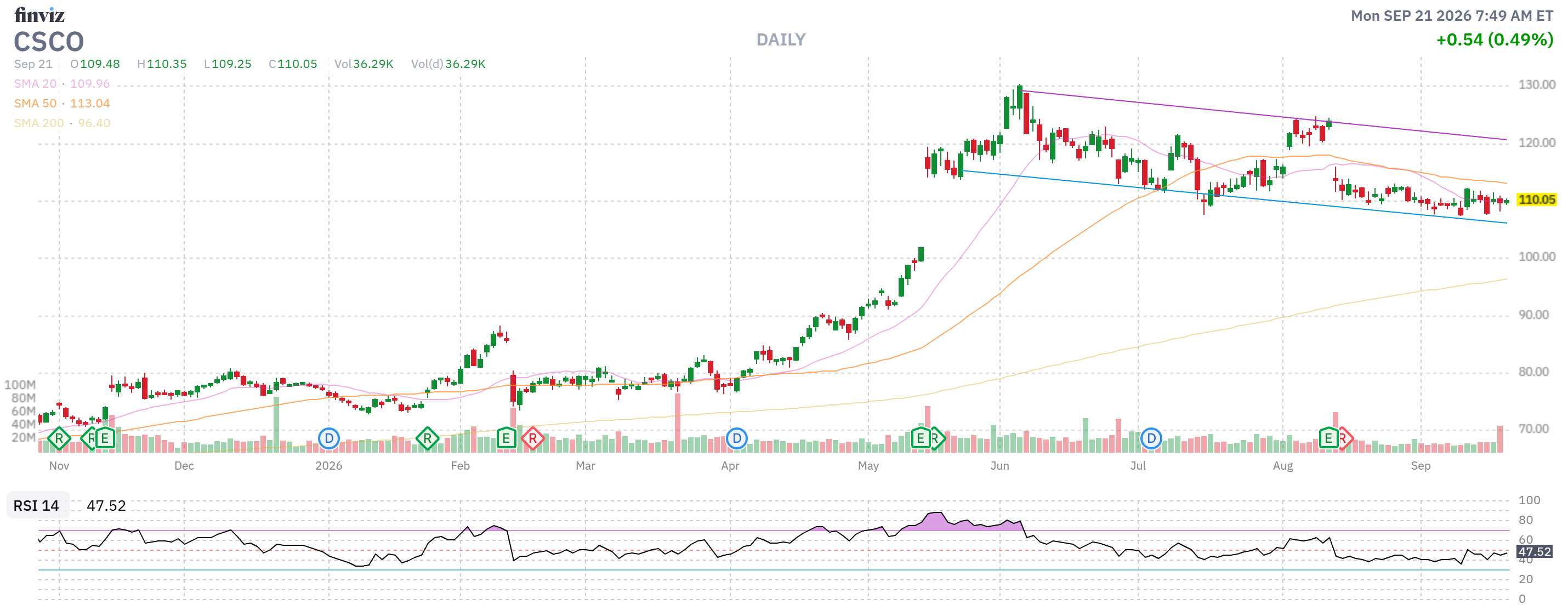This screenshot has width=1568, height=616.
Task: Open the blue D dividend marker at 2026
Action: (329, 438)
